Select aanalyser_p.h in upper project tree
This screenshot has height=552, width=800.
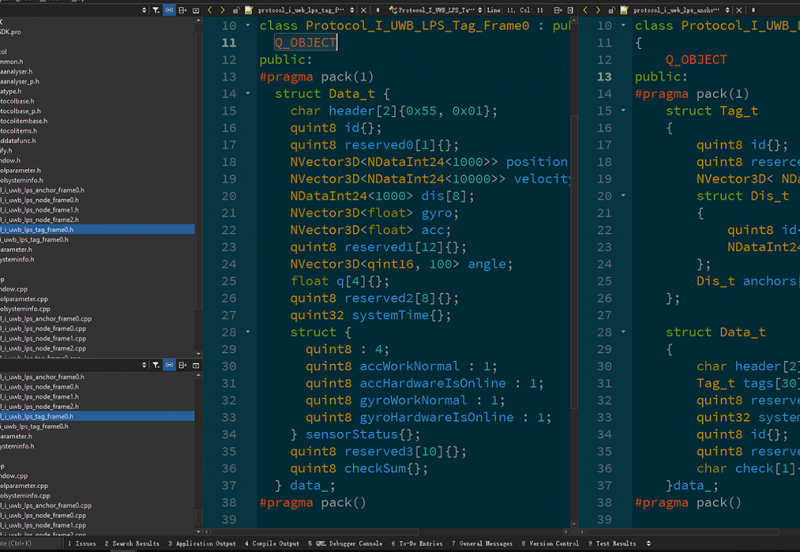coord(20,81)
